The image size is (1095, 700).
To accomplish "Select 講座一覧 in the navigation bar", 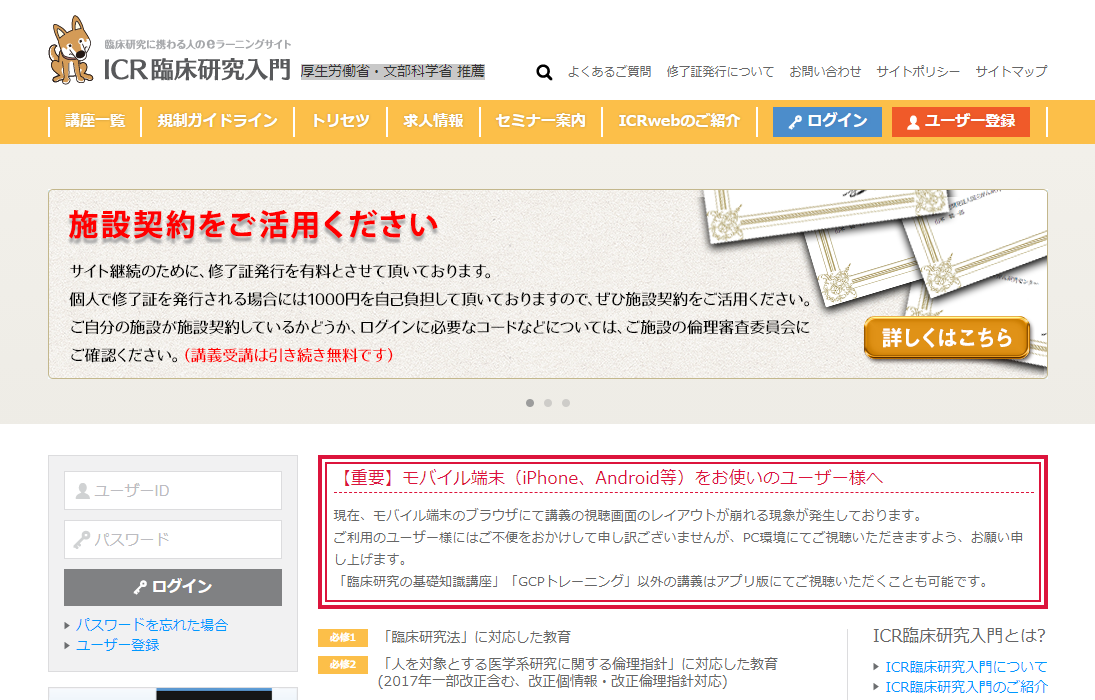I will point(95,121).
